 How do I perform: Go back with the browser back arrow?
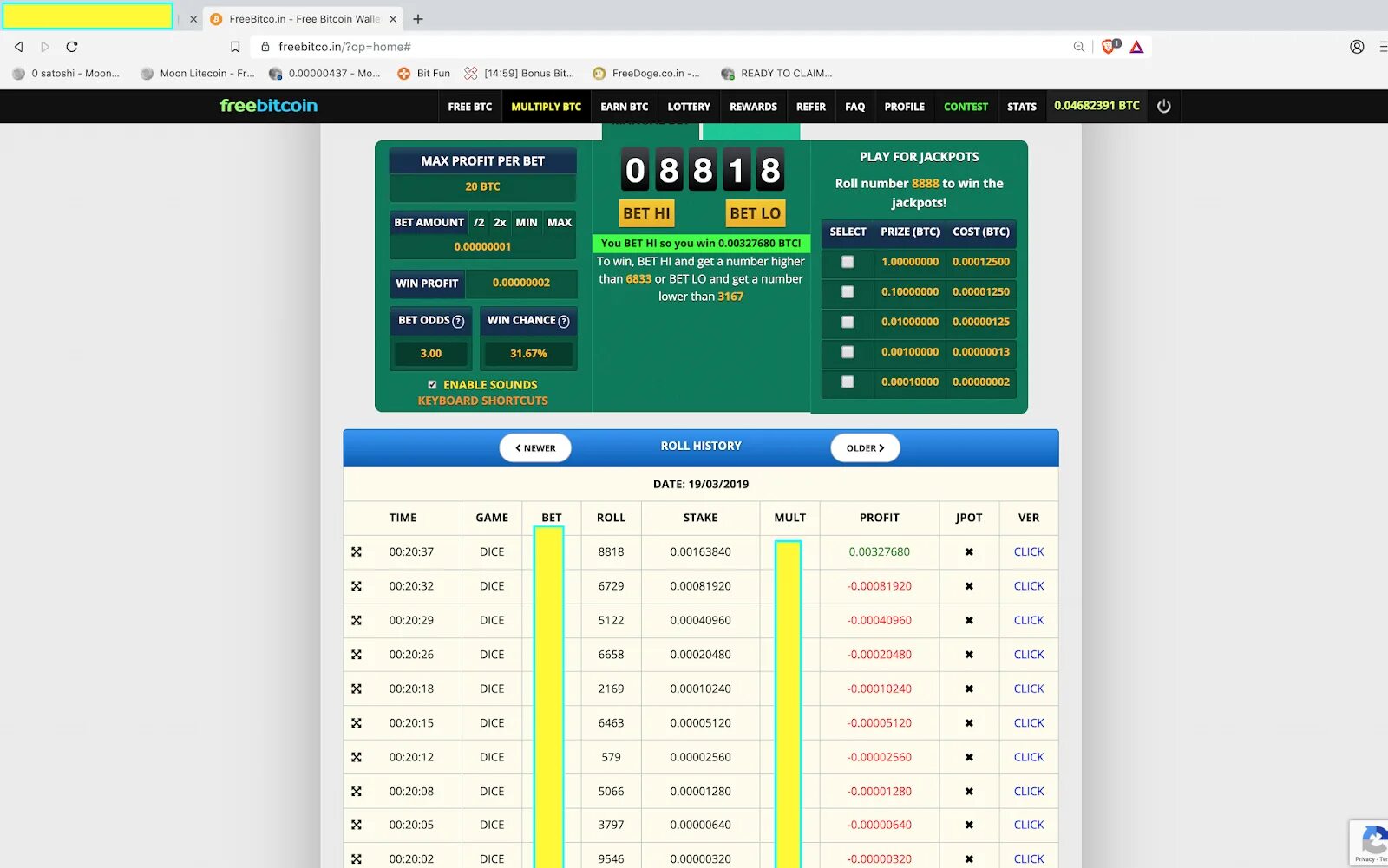point(18,47)
